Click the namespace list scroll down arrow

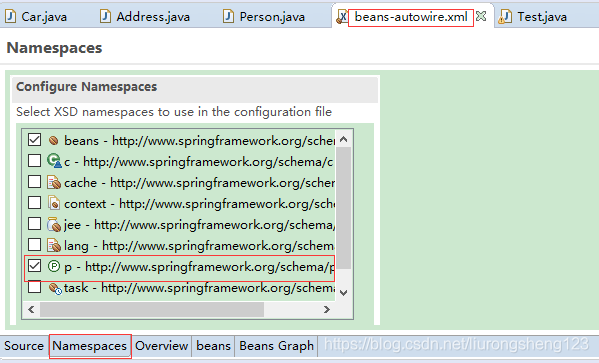[x=343, y=293]
